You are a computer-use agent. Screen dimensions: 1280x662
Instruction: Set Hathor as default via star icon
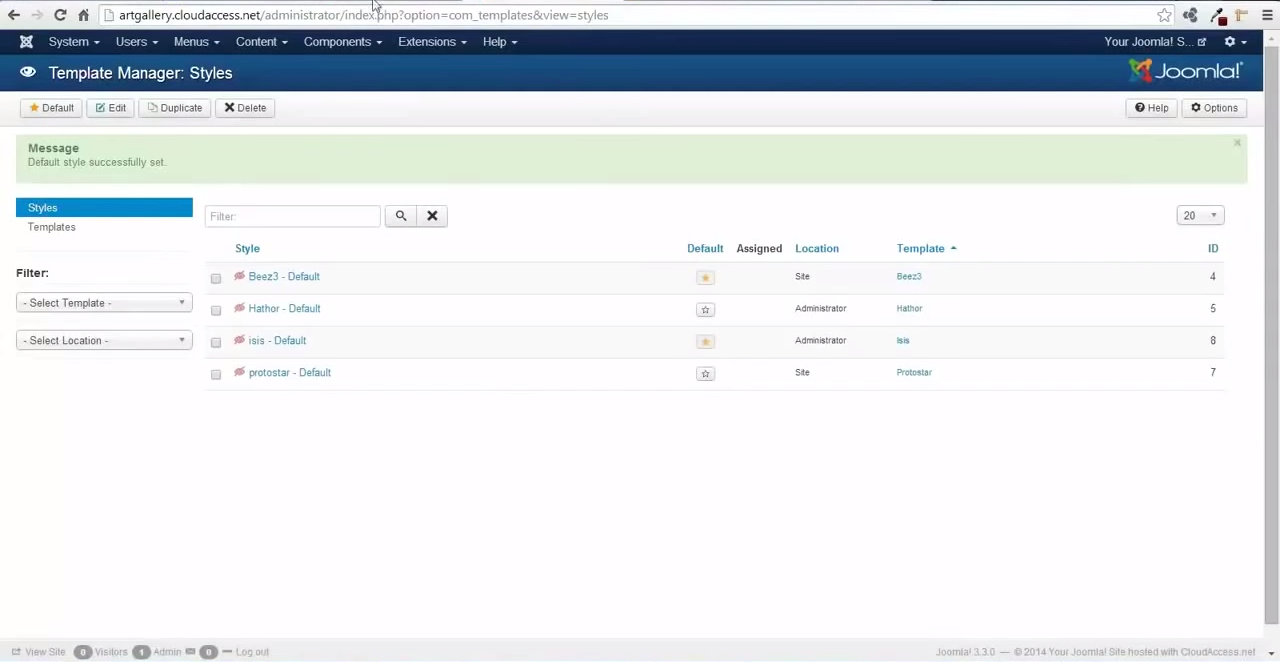point(705,310)
